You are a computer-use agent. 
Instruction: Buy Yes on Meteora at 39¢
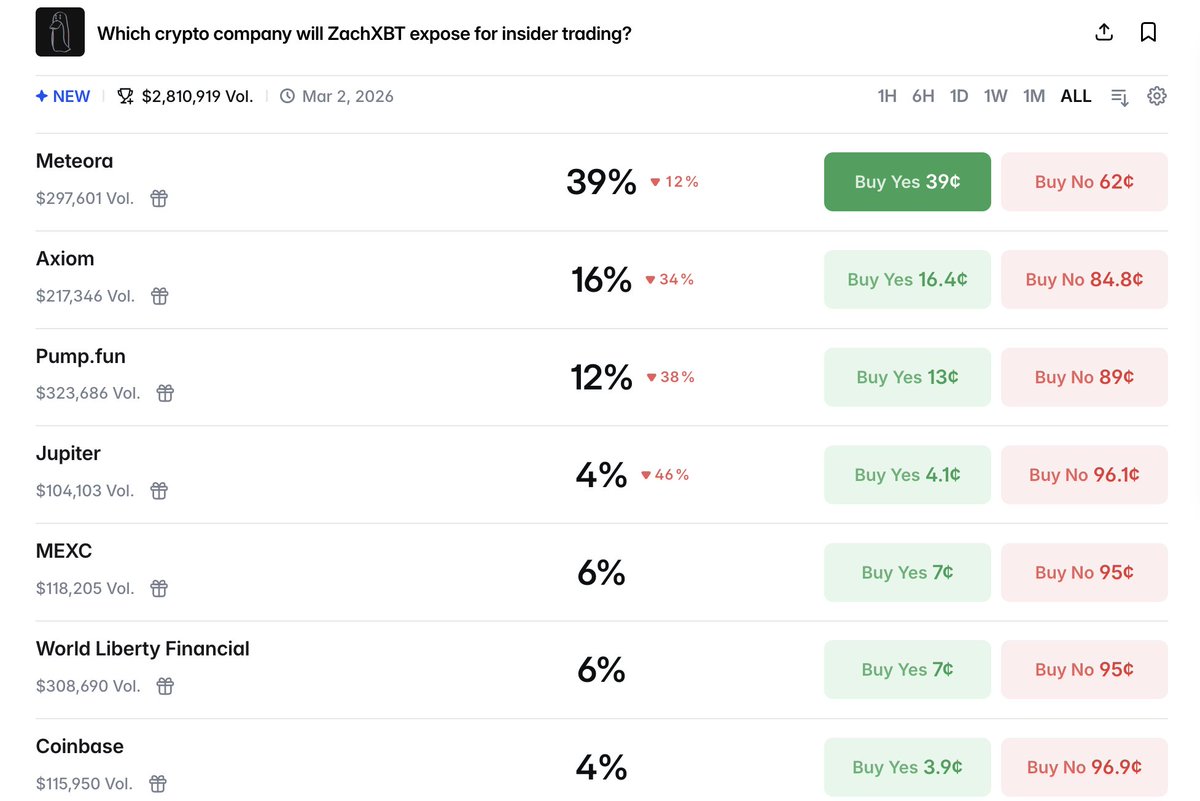click(907, 182)
